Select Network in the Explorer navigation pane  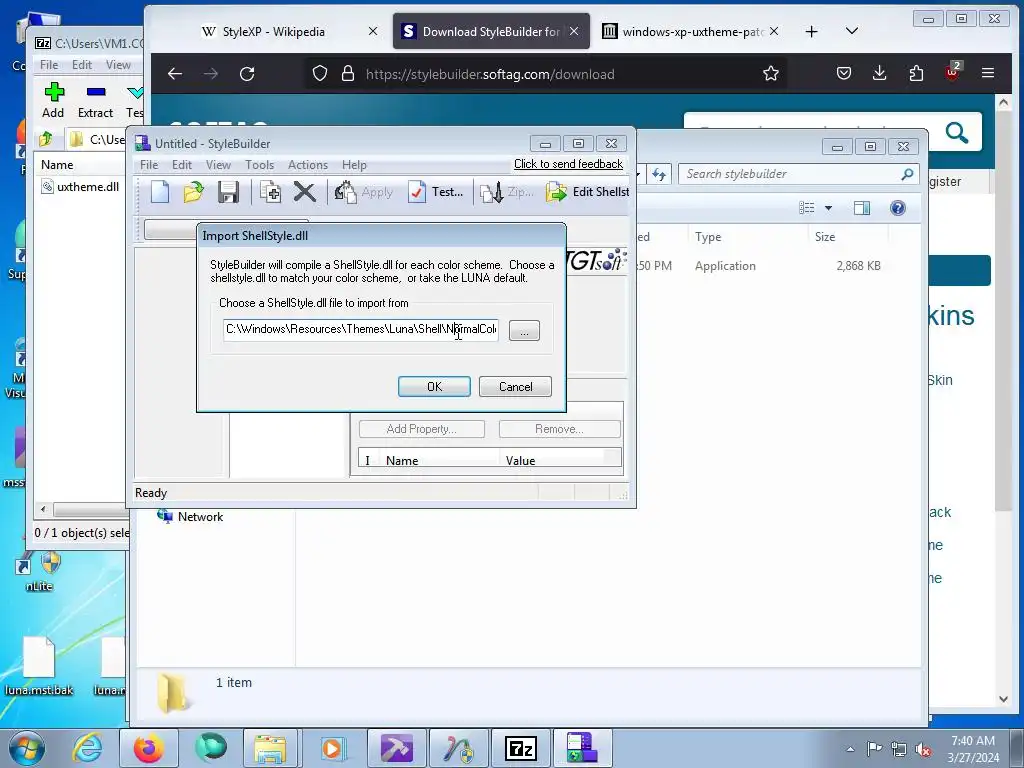point(191,517)
